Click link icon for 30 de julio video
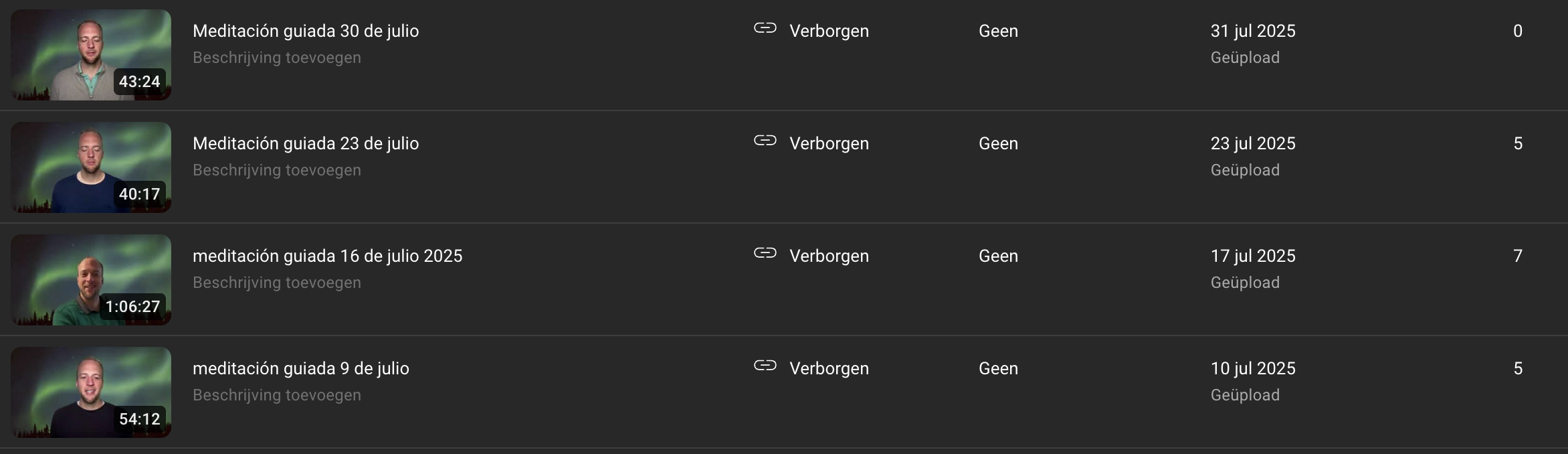This screenshot has height=454, width=1568. [x=765, y=28]
